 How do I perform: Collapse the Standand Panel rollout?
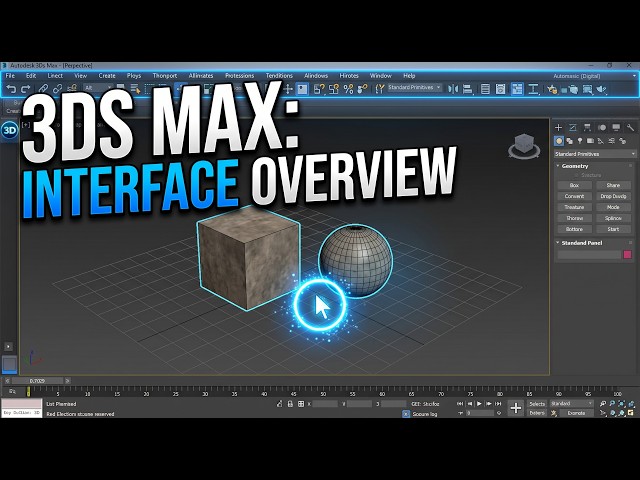pos(558,242)
